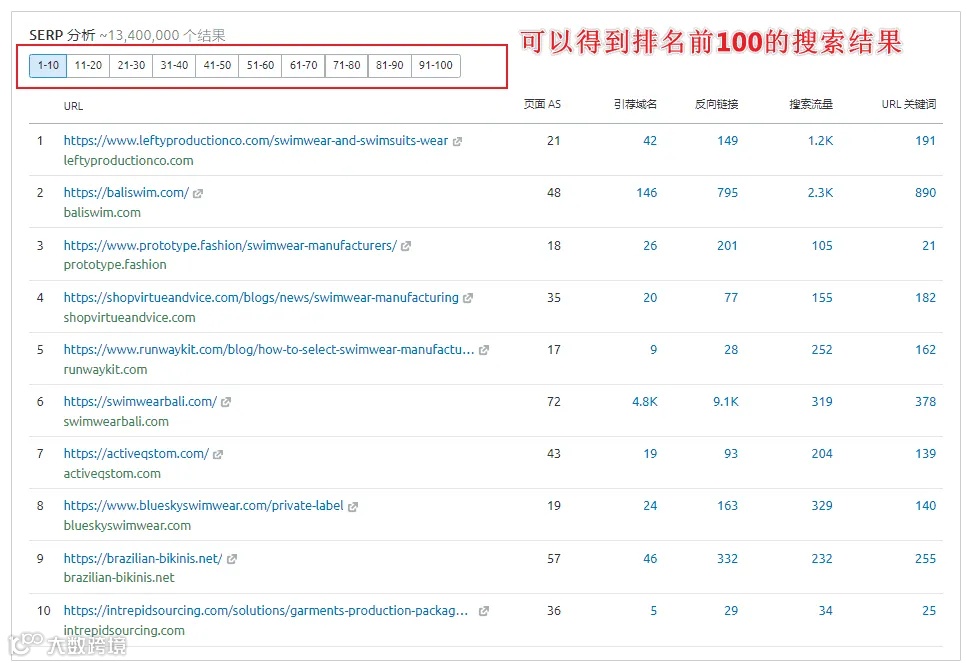The height and width of the screenshot is (663, 967).
Task: Open the https://brazilian-bikinis.net/ link
Action: [143, 558]
